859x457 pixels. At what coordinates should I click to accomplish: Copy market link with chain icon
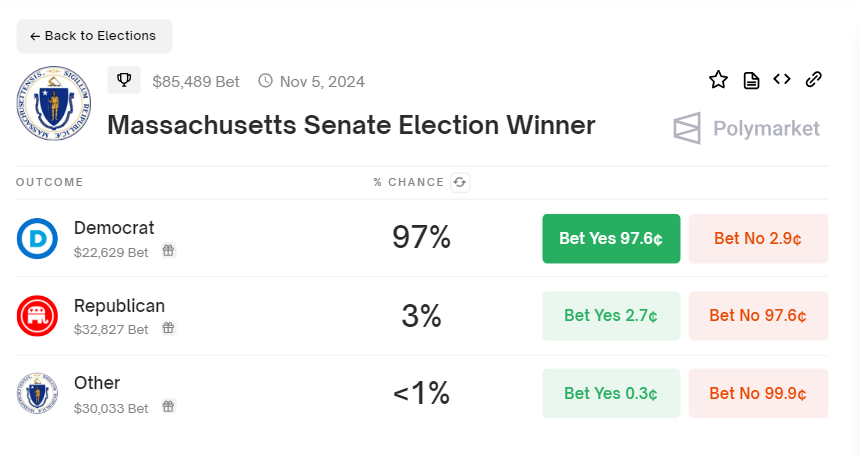pyautogui.click(x=814, y=79)
